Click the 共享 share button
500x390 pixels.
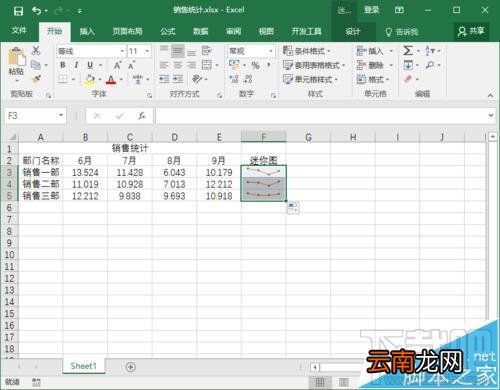pyautogui.click(x=471, y=31)
